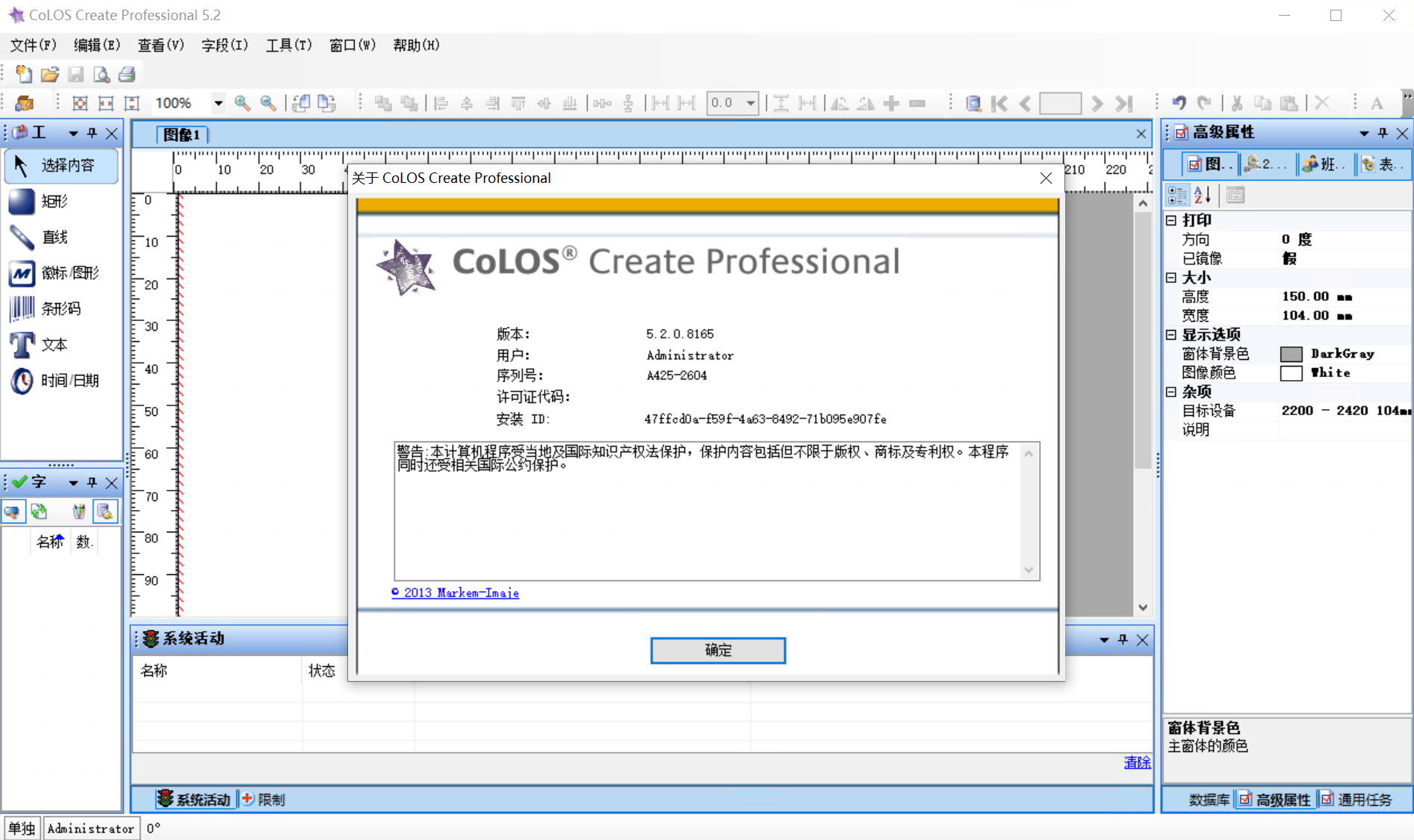Collapse the 杂项 property group
The height and width of the screenshot is (840, 1414).
(1171, 392)
